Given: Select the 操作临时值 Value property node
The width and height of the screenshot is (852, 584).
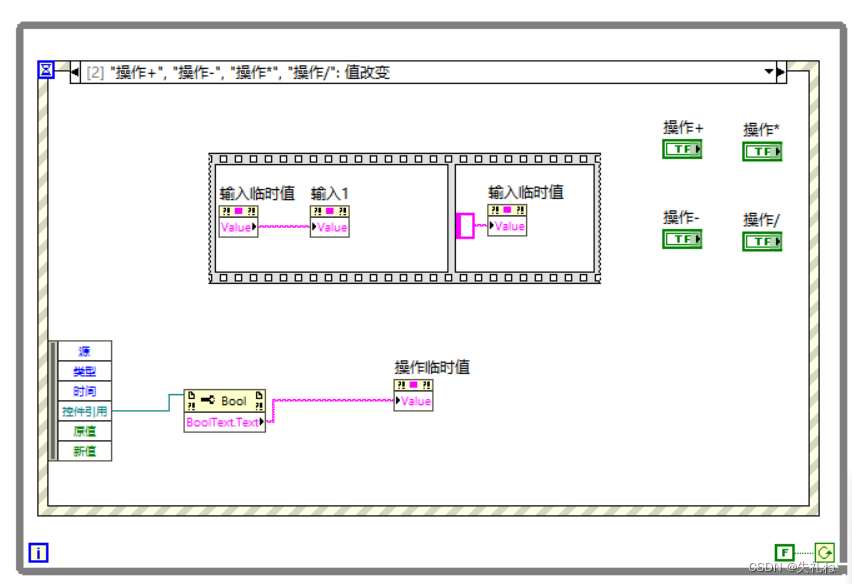Looking at the screenshot, I should [413, 397].
